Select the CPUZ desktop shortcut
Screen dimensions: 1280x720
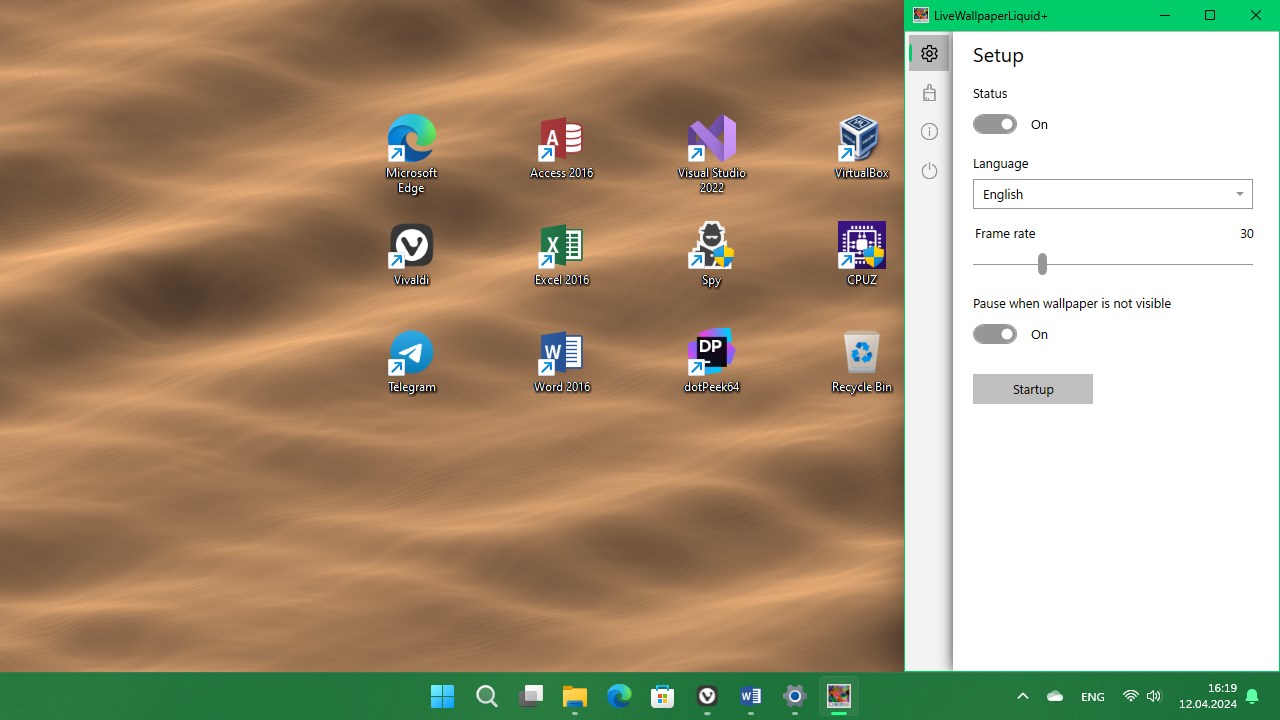pos(861,255)
